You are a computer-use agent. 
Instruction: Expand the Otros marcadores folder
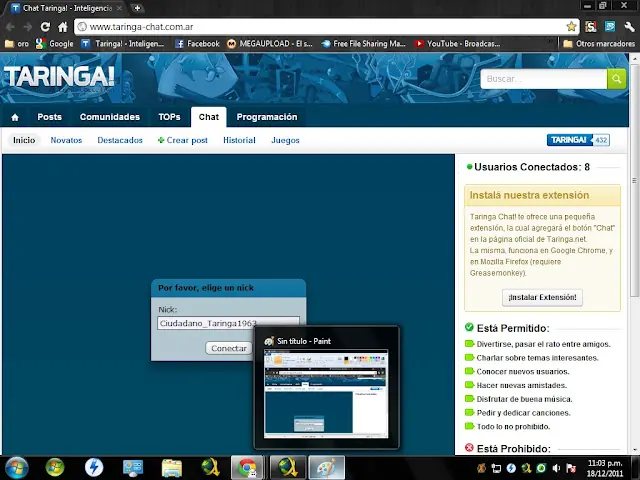599,44
